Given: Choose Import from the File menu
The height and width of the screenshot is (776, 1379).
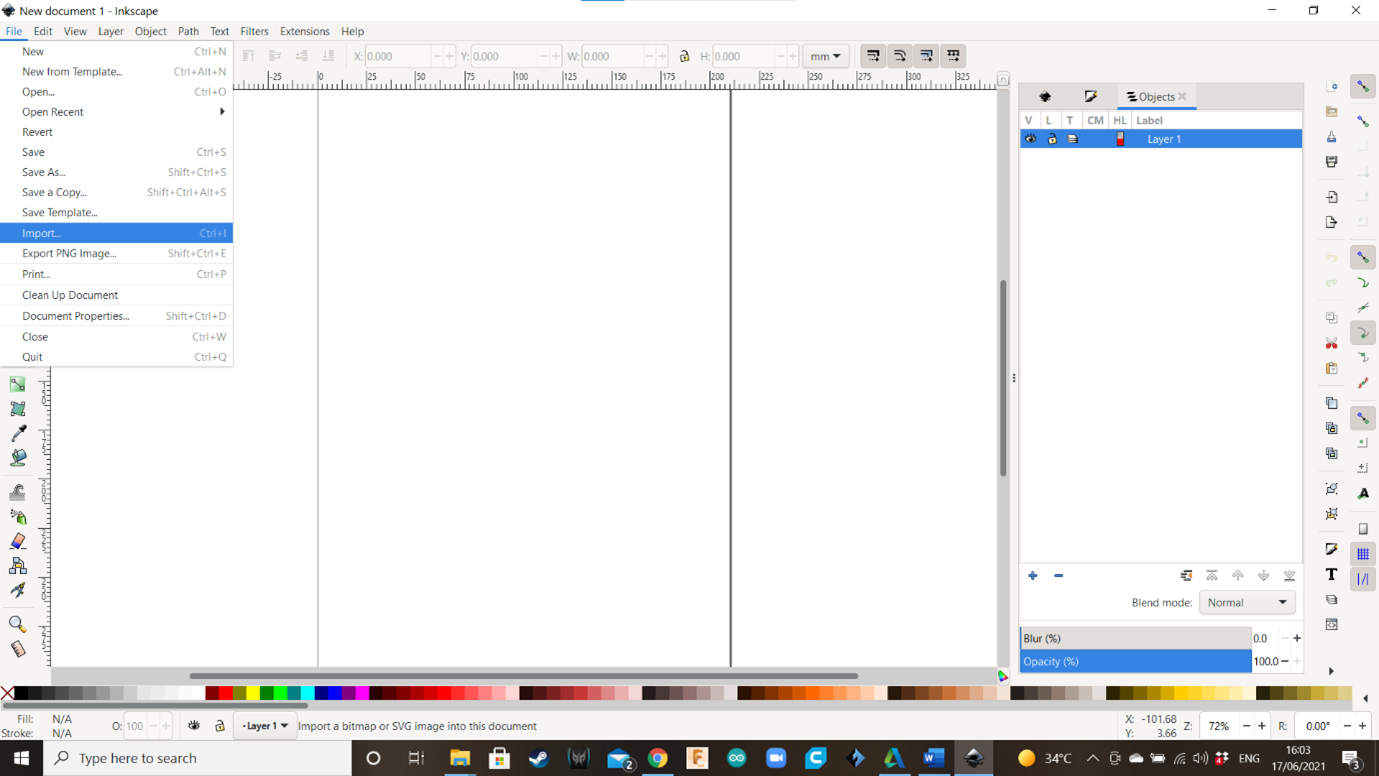Looking at the screenshot, I should [116, 233].
